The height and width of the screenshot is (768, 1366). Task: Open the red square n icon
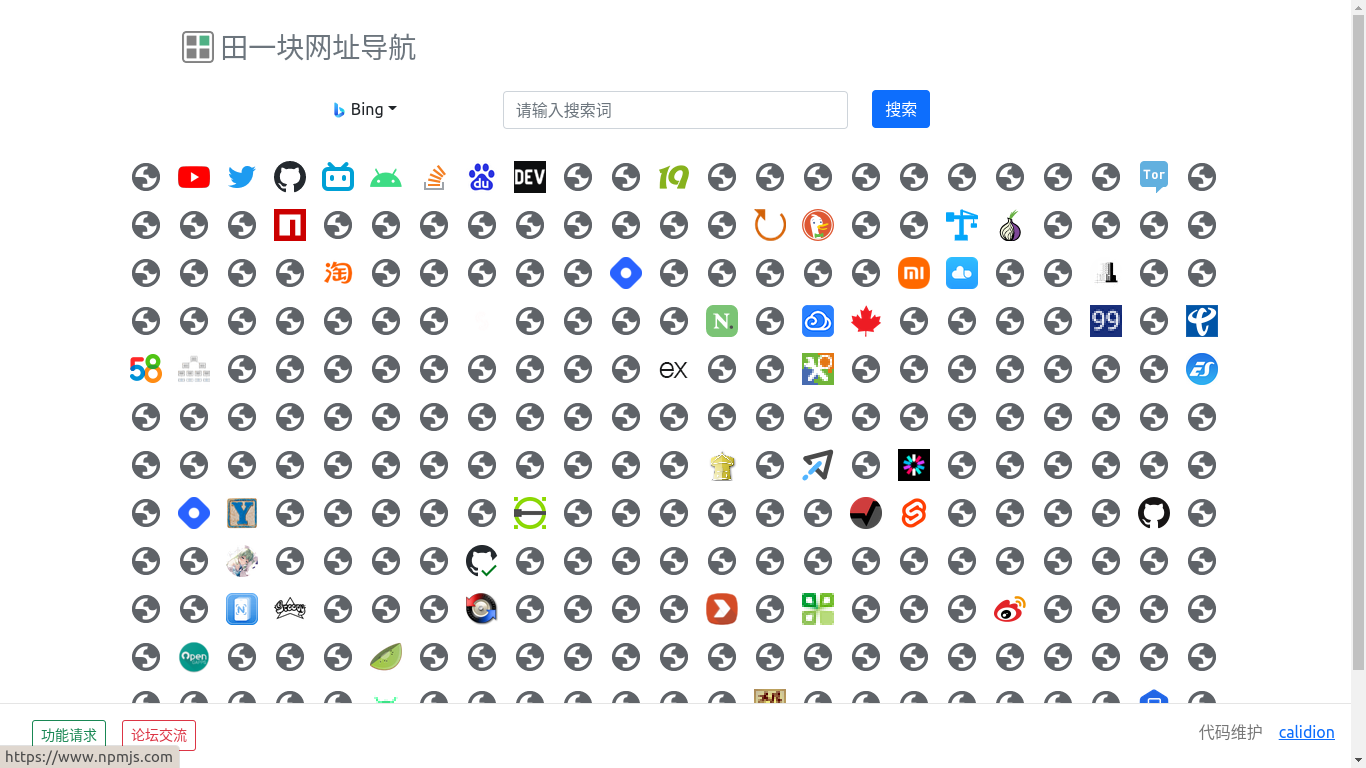(x=290, y=225)
